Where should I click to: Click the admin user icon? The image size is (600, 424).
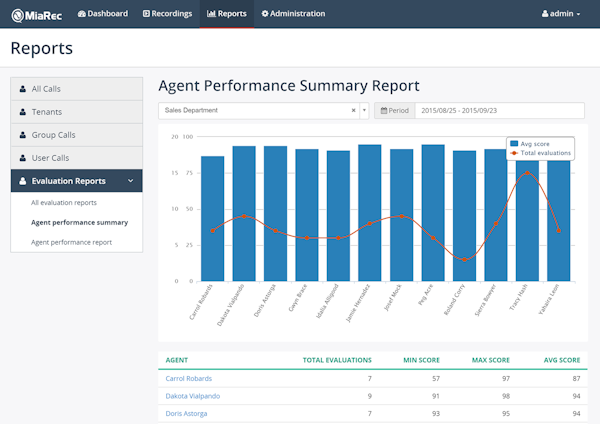pos(545,14)
